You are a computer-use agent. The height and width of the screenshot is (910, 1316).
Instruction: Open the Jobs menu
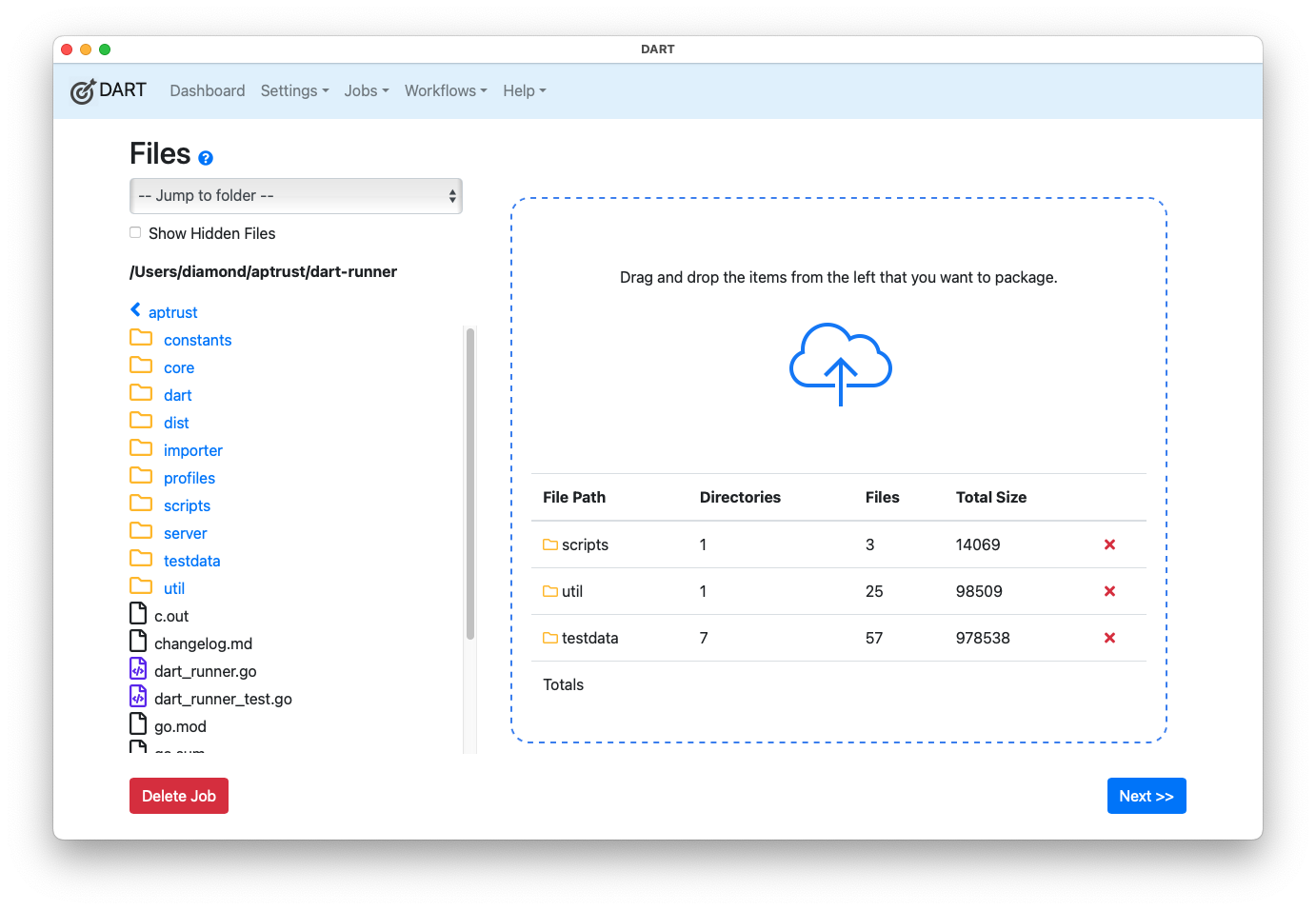tap(367, 91)
